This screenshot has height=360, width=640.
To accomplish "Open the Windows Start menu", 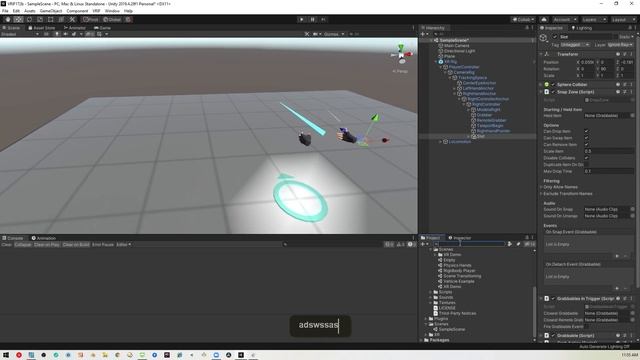I will (x=6, y=355).
